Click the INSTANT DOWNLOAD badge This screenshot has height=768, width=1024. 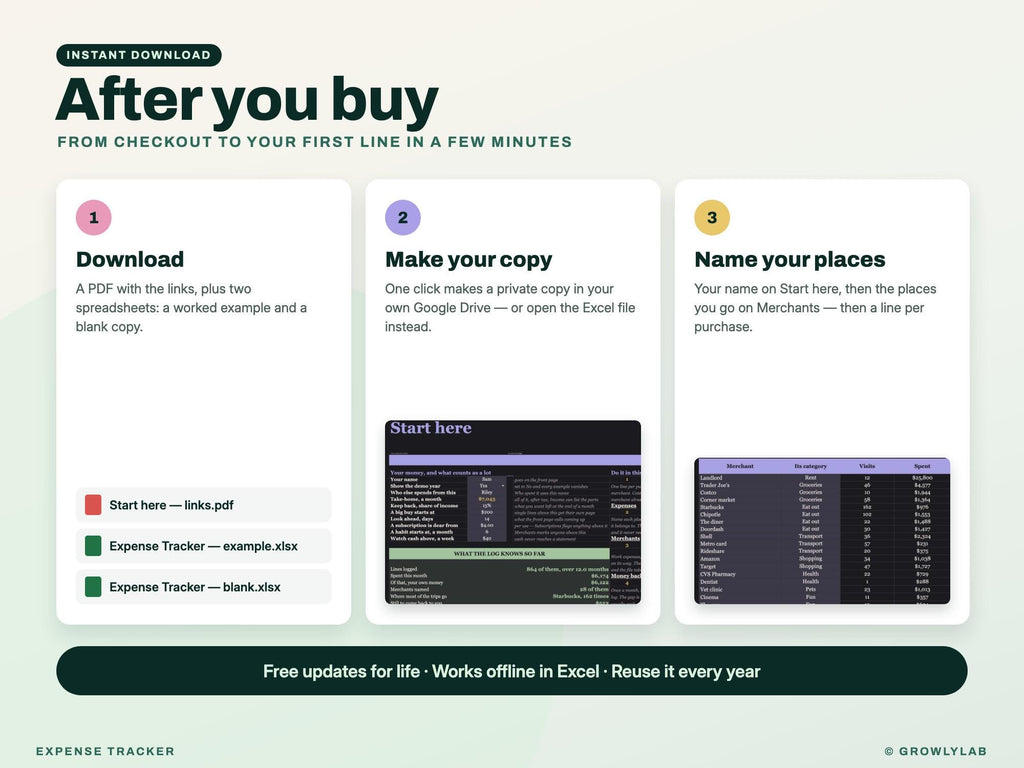click(139, 55)
